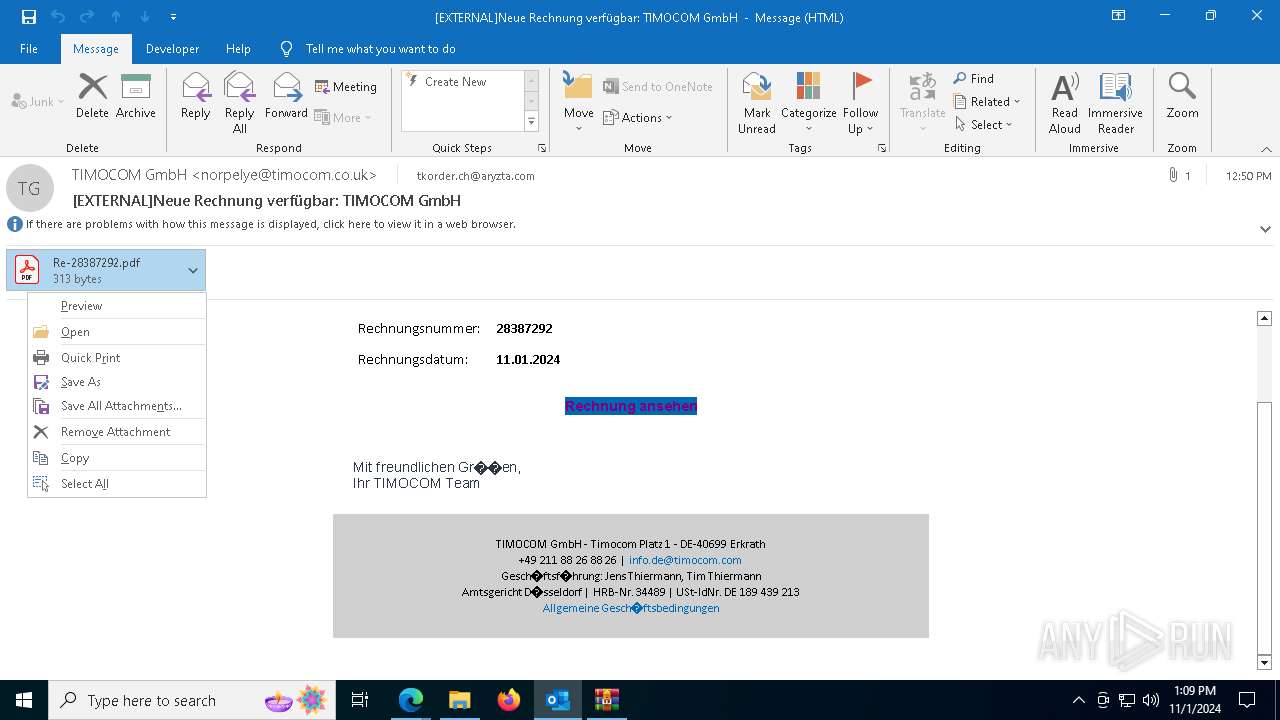The height and width of the screenshot is (720, 1280).
Task: Open Immersive Reader
Action: pyautogui.click(x=1115, y=102)
